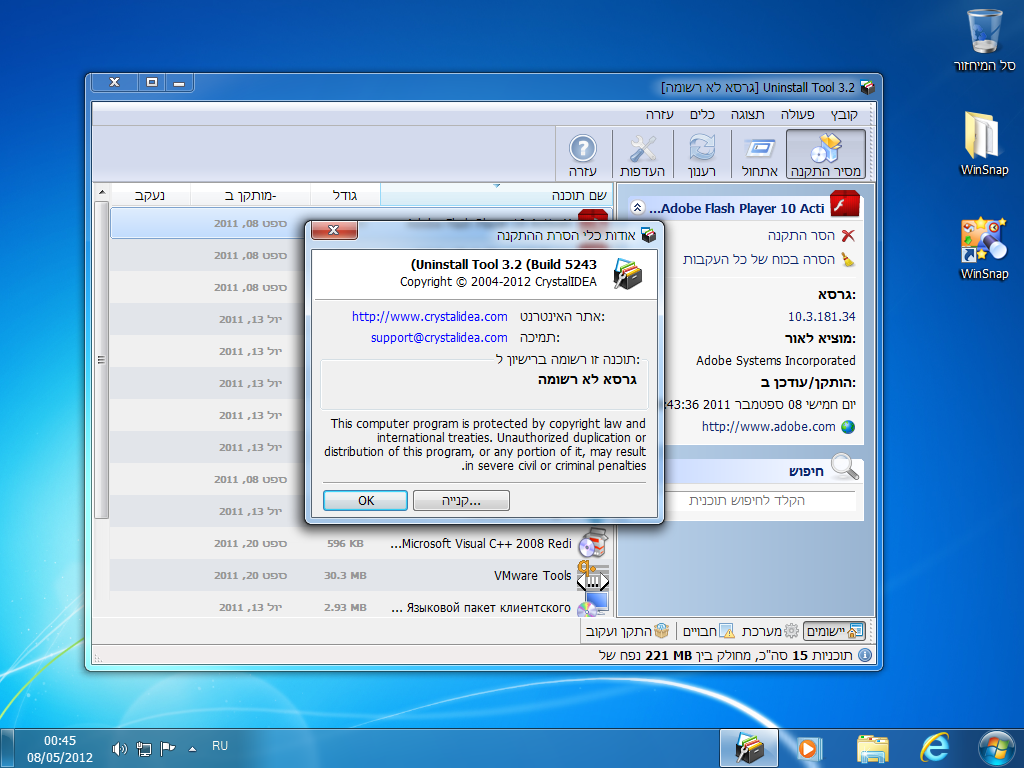Click the info icon in status bar
Image resolution: width=1024 pixels, height=768 pixels.
[x=865, y=655]
